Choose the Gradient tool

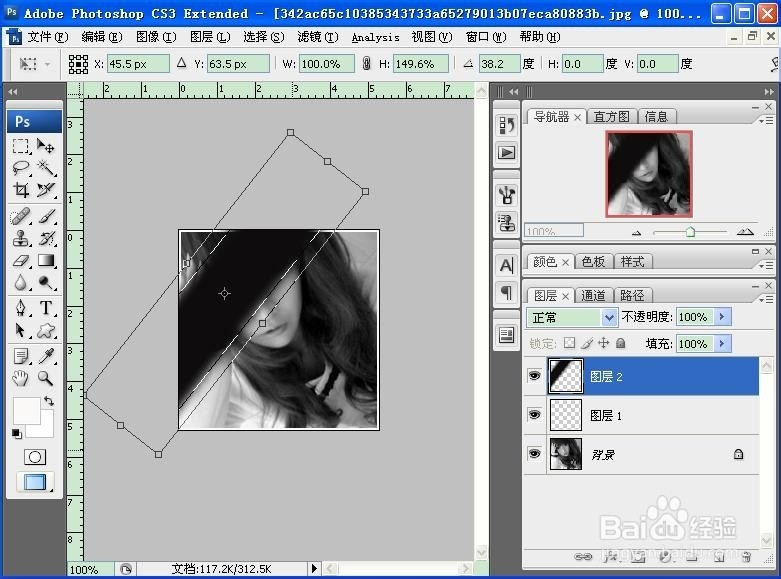(46, 261)
